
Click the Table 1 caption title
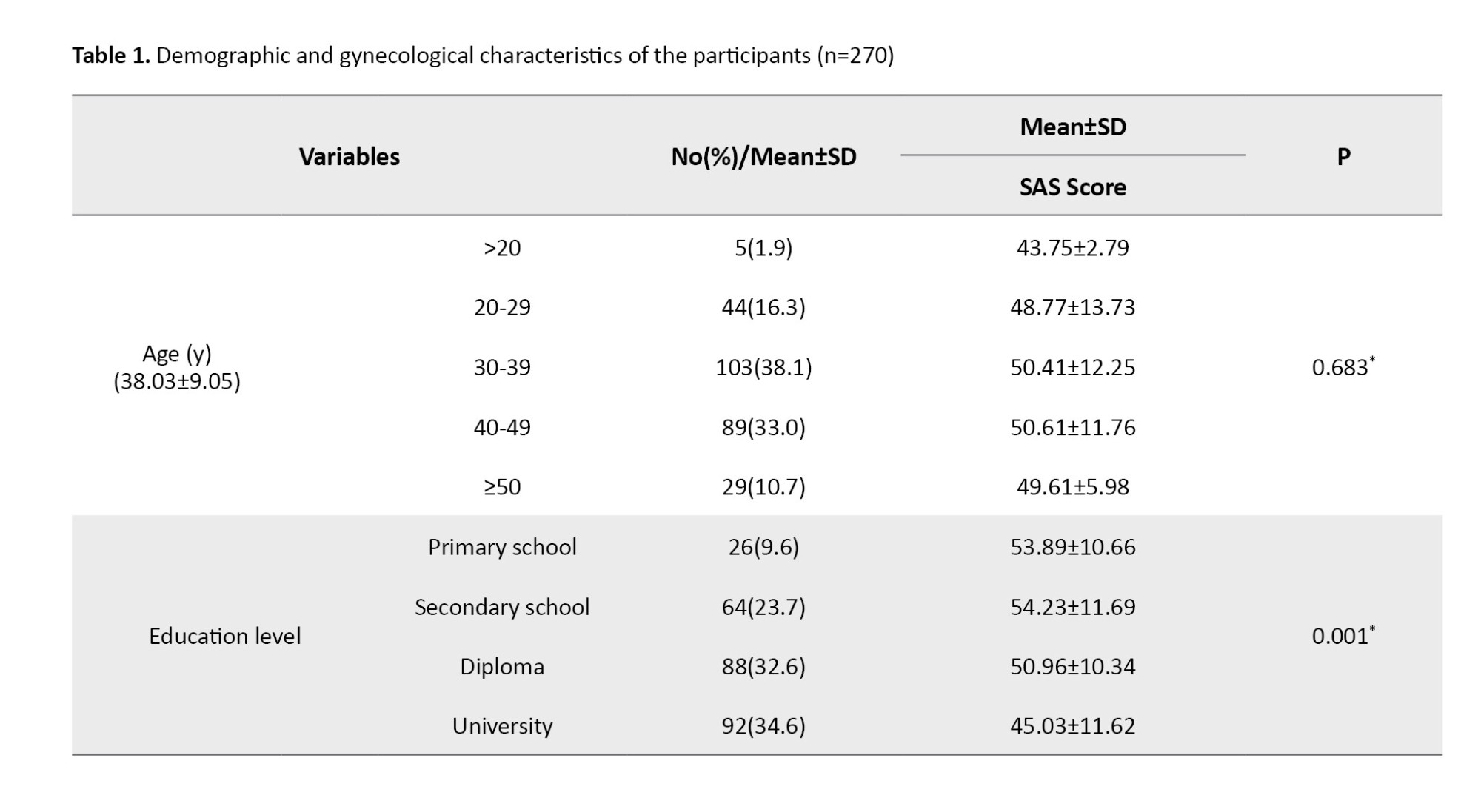point(482,56)
